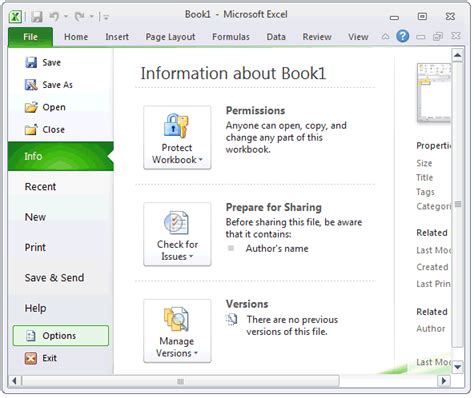Switch to the Page Layout tab

pos(170,37)
